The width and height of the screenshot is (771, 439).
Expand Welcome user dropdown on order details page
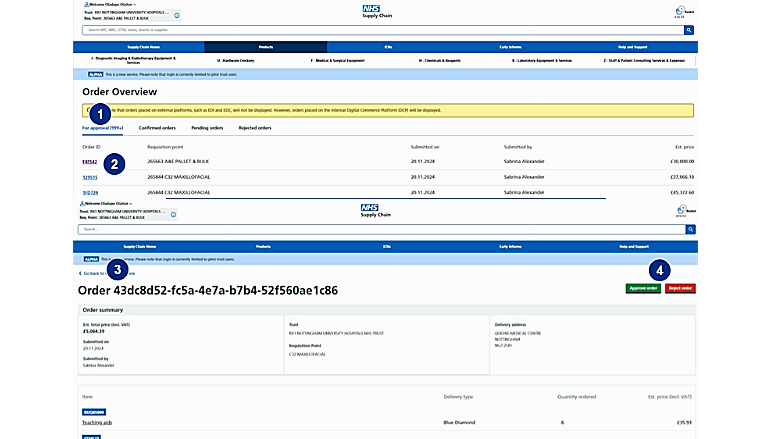(x=106, y=204)
